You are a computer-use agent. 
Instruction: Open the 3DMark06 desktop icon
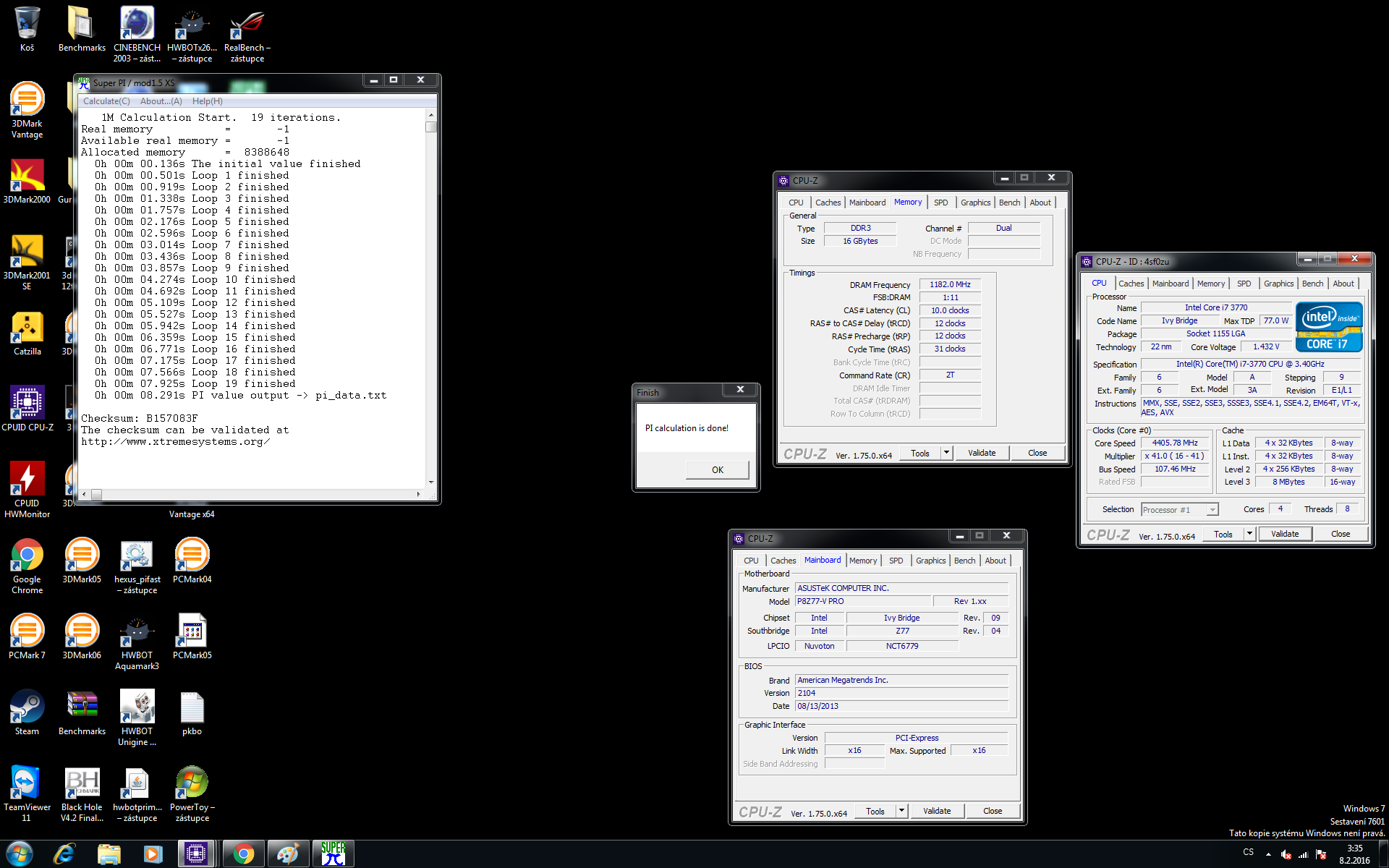tap(82, 637)
